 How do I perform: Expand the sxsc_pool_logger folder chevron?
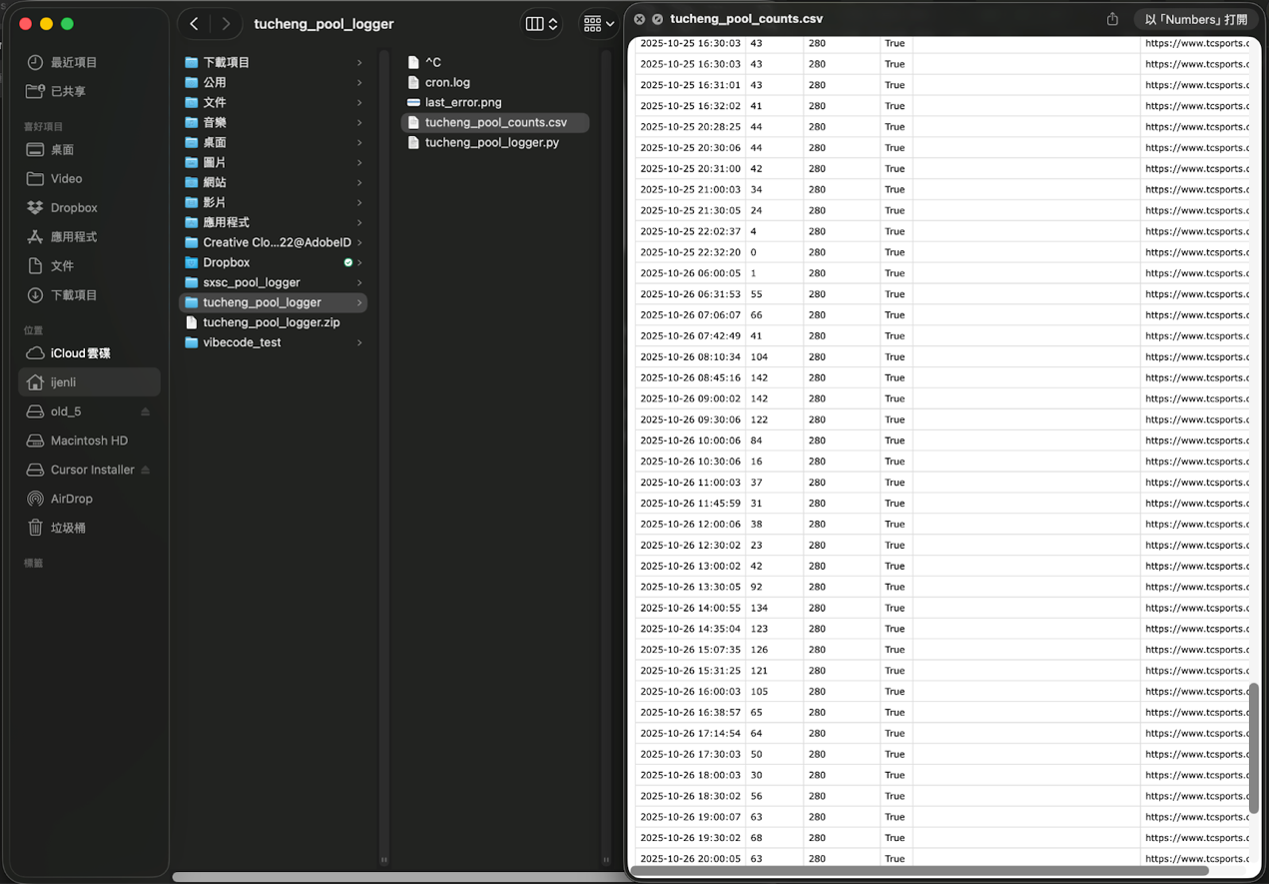tap(359, 283)
